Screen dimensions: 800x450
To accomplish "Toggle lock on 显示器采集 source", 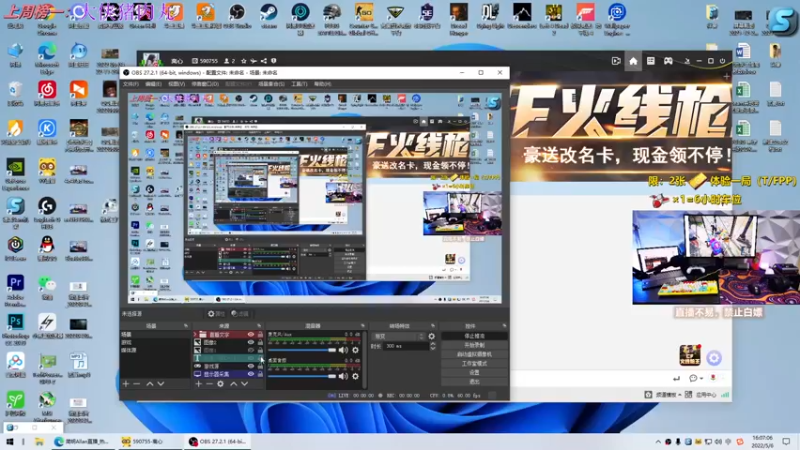I will coord(260,374).
